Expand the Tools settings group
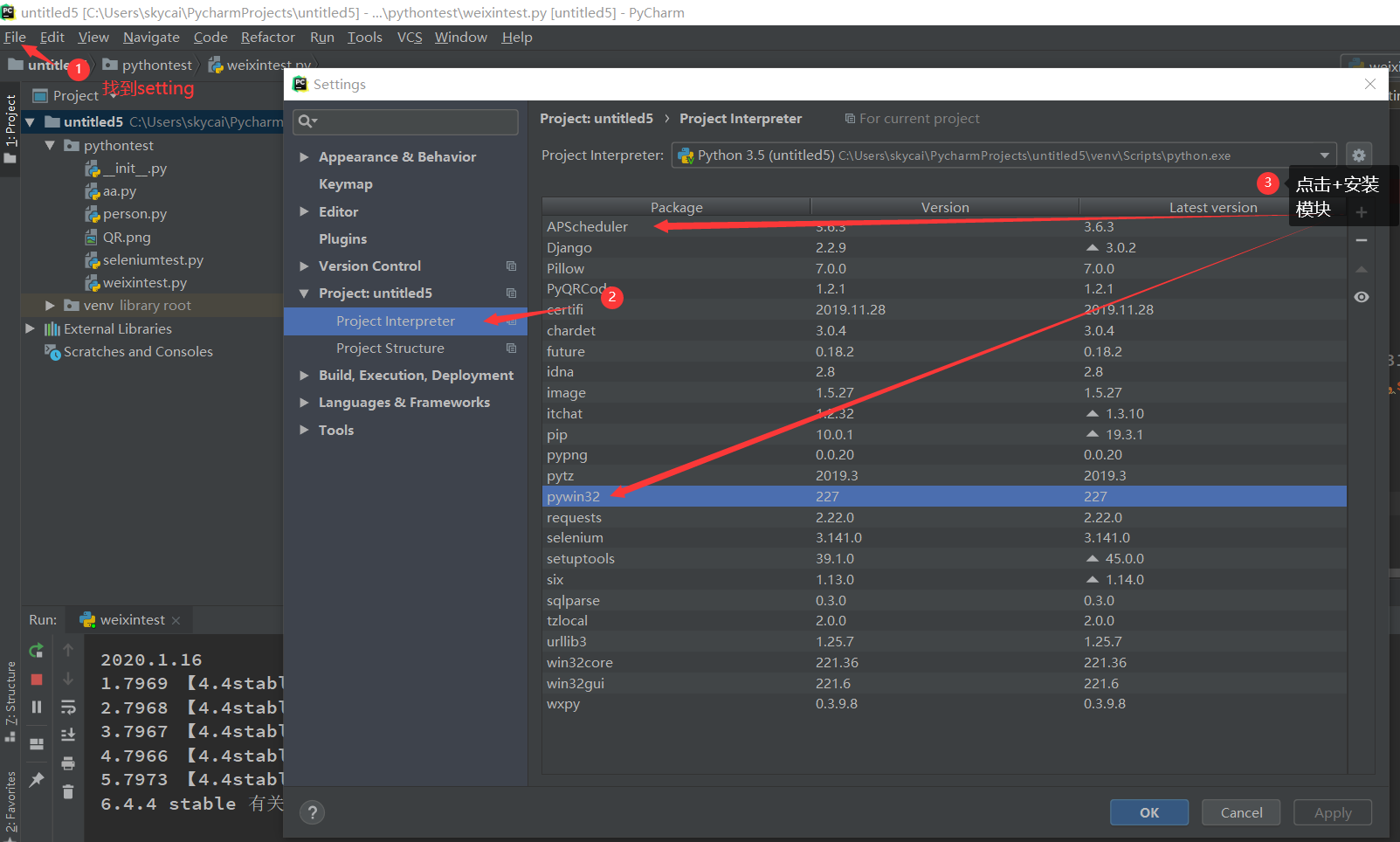The height and width of the screenshot is (842, 1400). click(x=304, y=430)
